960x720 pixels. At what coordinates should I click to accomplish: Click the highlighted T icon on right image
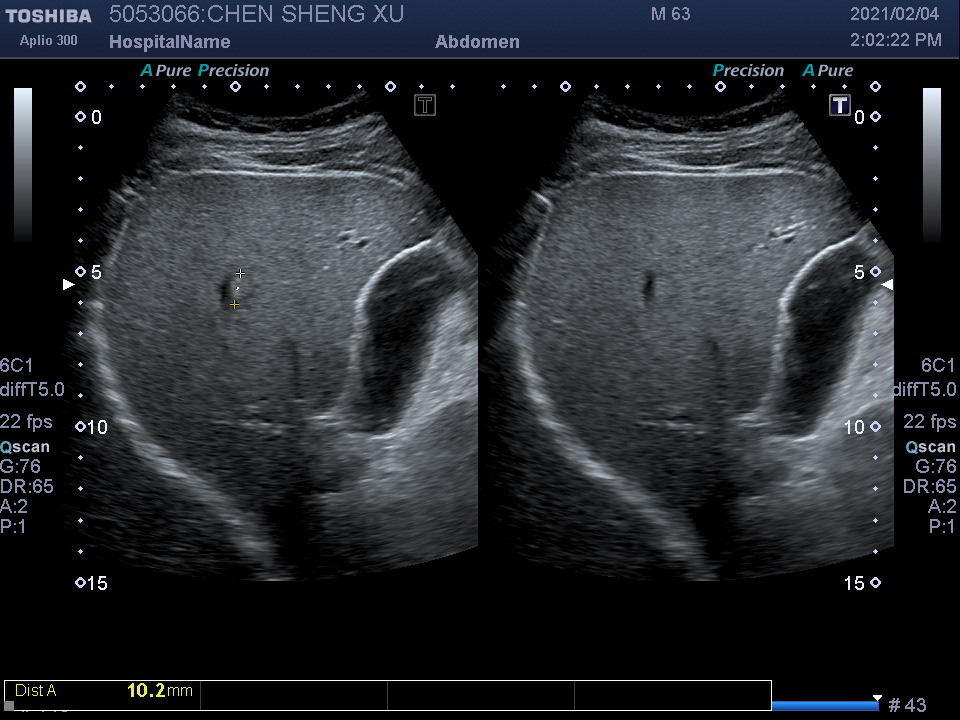(839, 105)
